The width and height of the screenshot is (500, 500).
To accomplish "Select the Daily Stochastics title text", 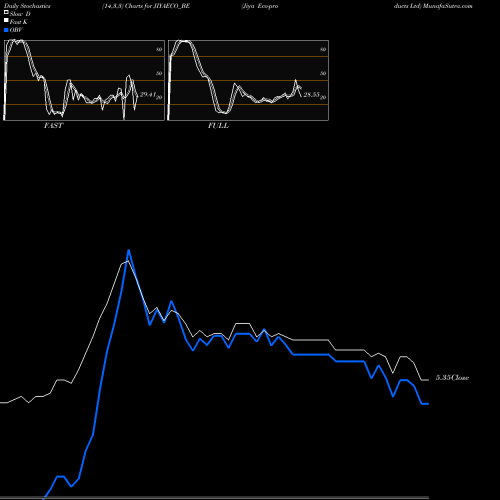I will tap(27, 6).
